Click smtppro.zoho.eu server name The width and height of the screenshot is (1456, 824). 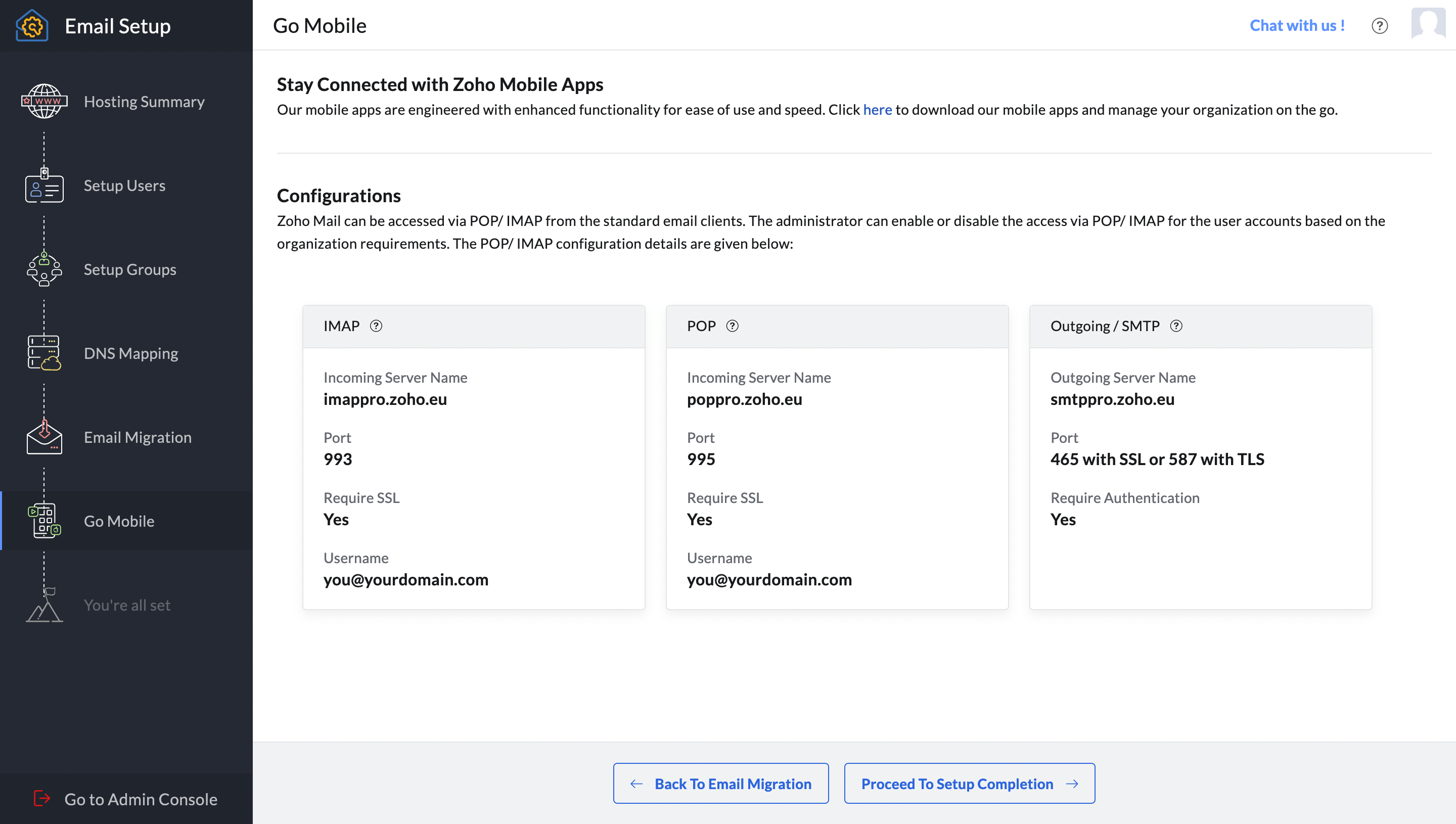[1112, 399]
